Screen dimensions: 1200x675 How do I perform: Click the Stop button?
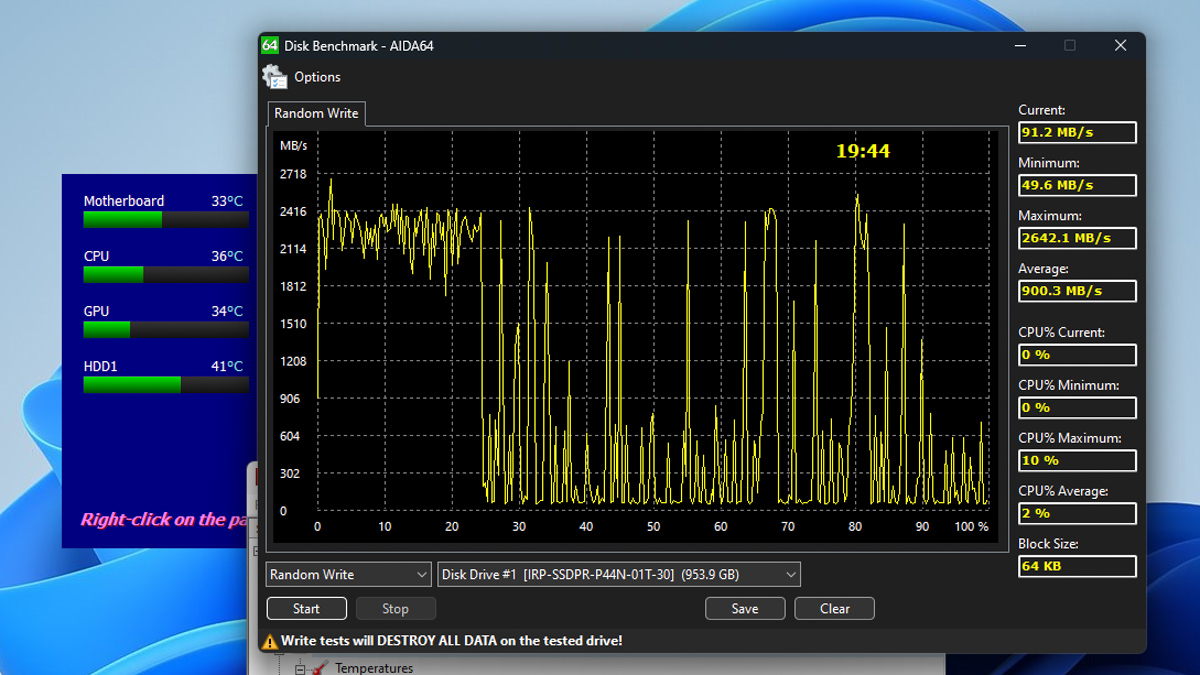395,608
